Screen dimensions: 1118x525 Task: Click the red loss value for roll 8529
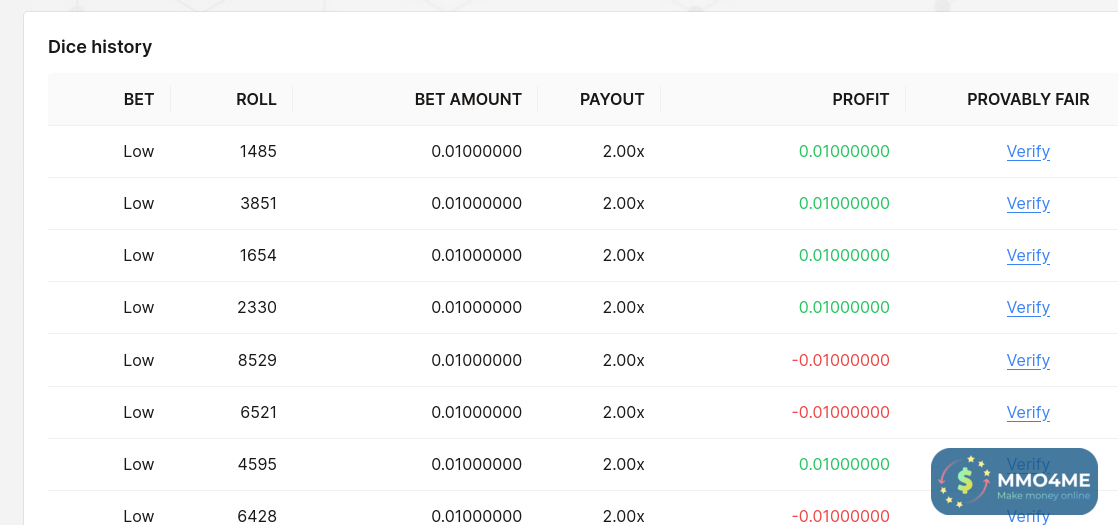841,360
